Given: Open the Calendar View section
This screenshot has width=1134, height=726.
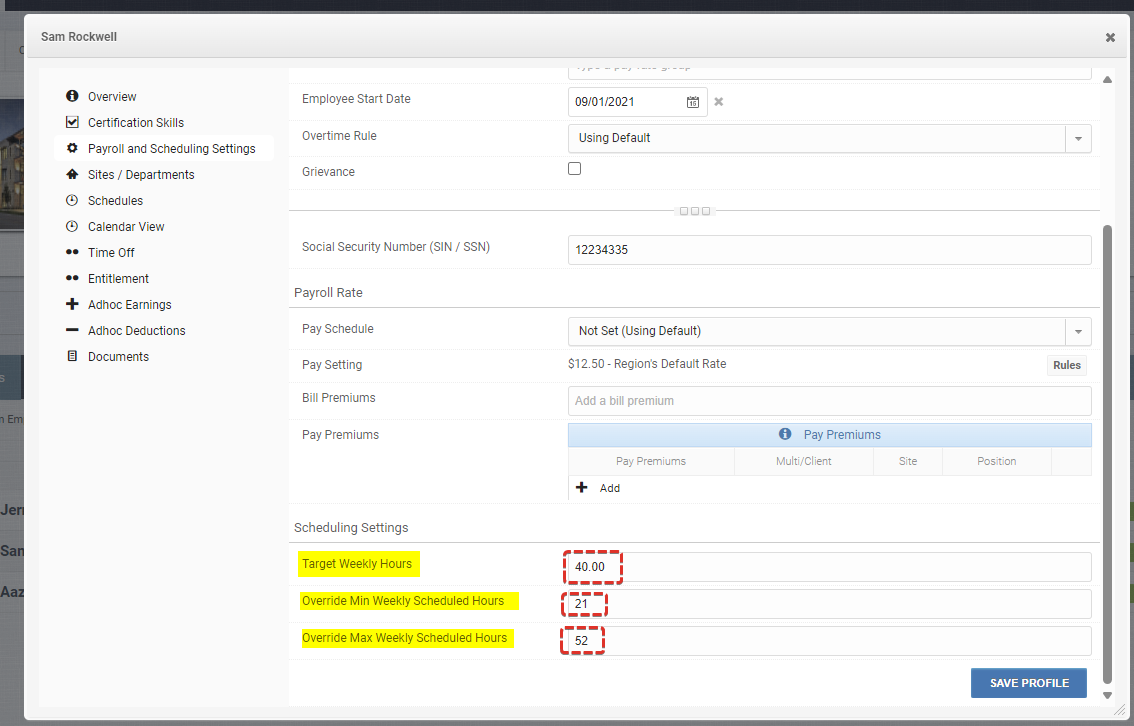Looking at the screenshot, I should click(72, 226).
